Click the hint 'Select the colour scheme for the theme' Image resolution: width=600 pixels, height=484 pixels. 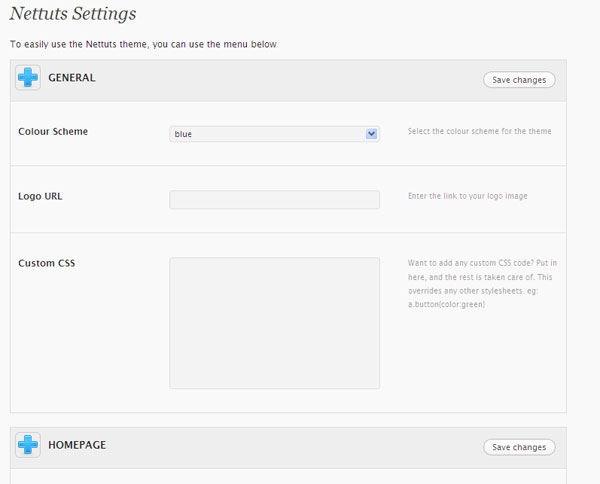[x=479, y=131]
